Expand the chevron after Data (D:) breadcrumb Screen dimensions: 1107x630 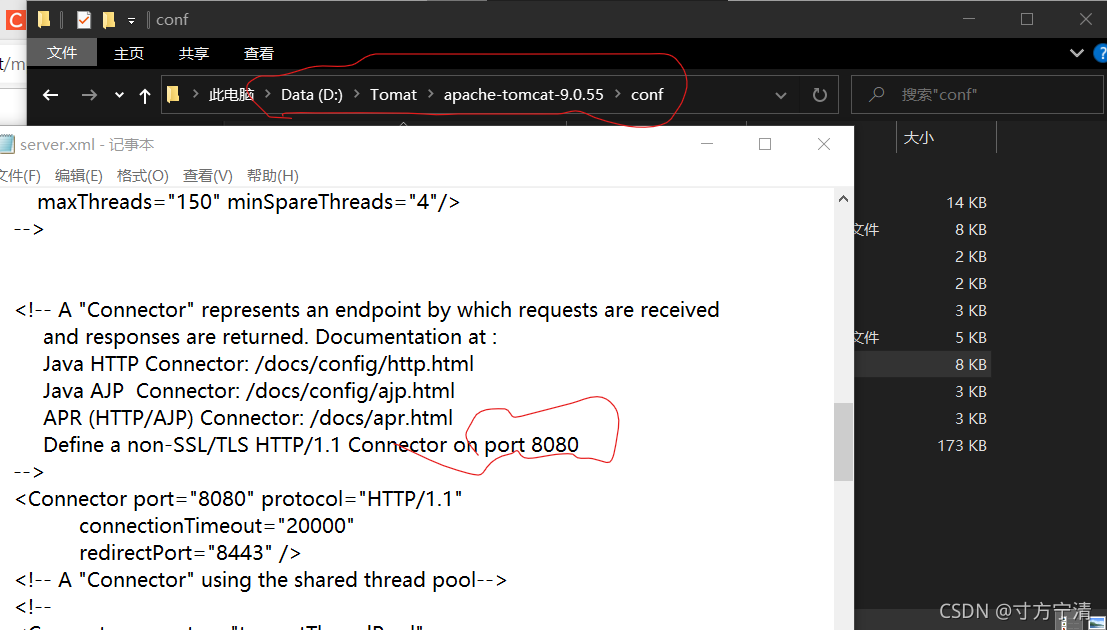[357, 94]
